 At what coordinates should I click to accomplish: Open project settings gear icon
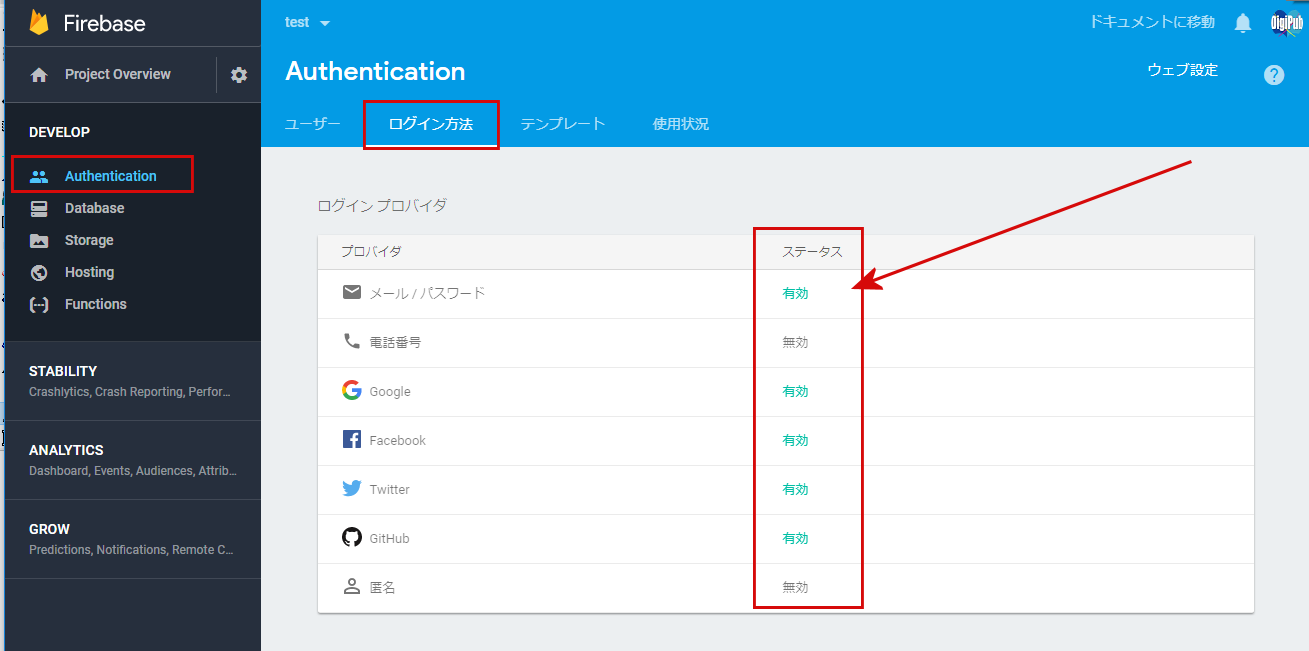point(239,75)
